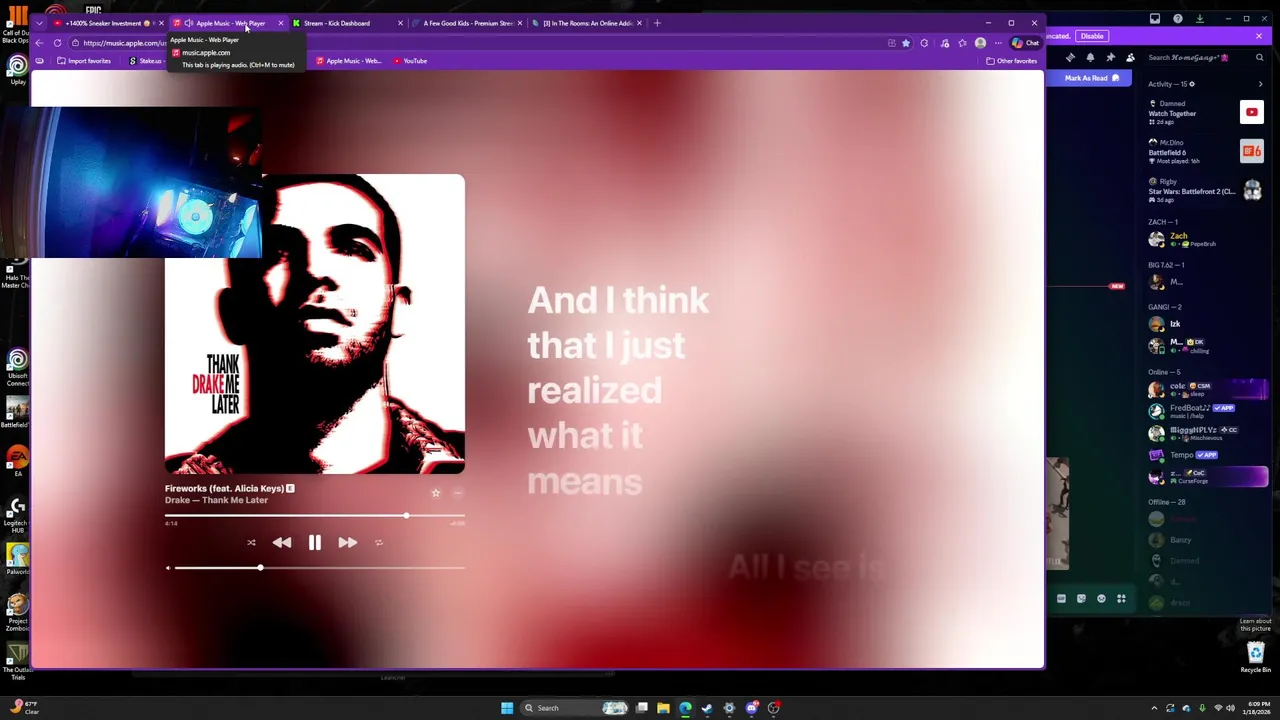1280x720 pixels.
Task: Go to previous track in Apple Music
Action: [x=282, y=542]
